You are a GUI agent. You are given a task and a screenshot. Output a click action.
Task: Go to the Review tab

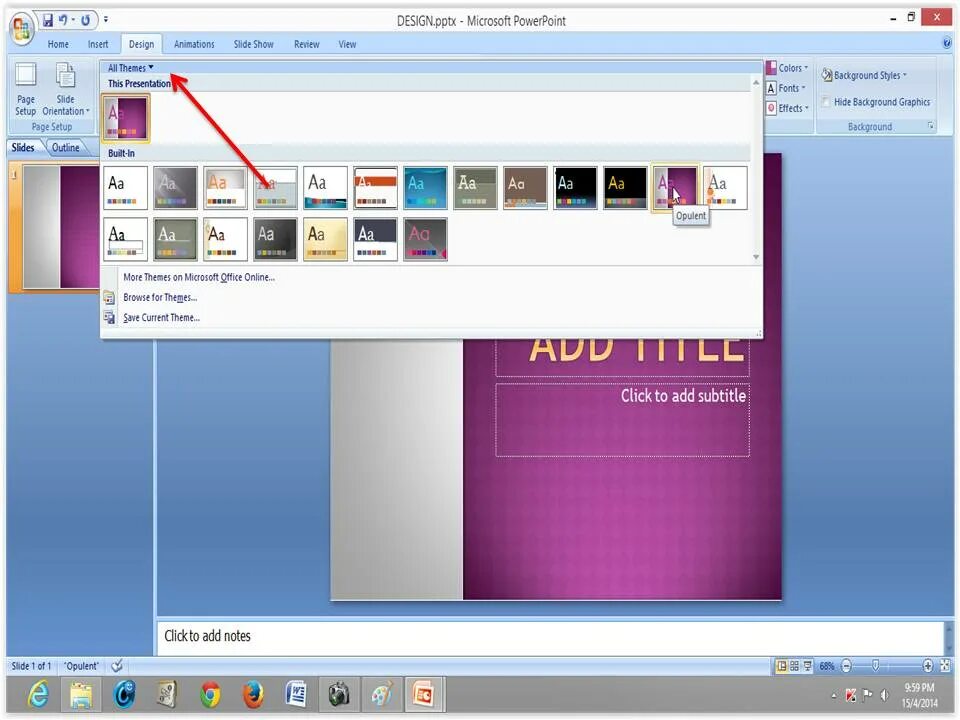[307, 44]
